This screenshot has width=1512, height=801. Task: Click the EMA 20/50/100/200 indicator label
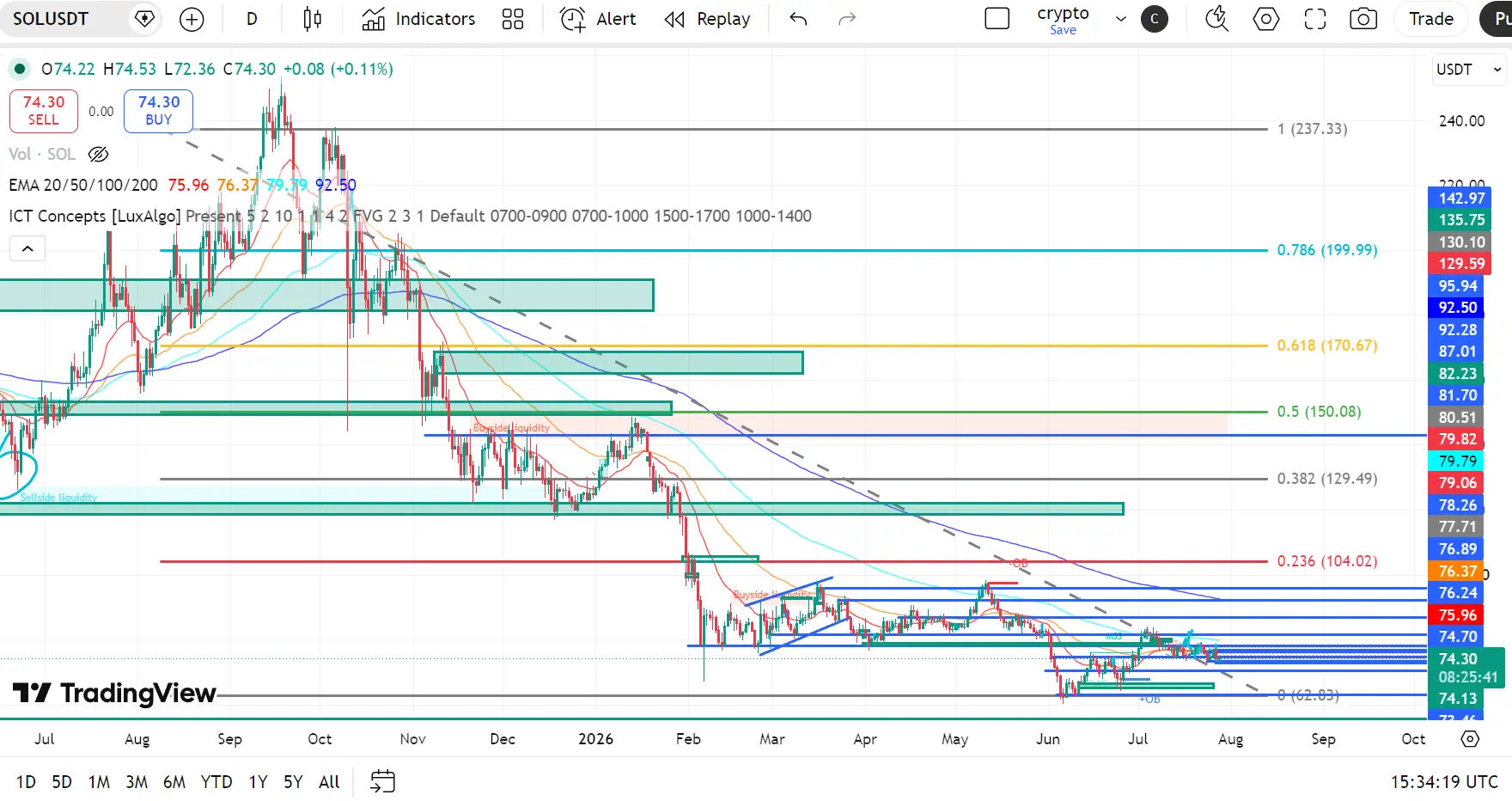pyautogui.click(x=83, y=185)
